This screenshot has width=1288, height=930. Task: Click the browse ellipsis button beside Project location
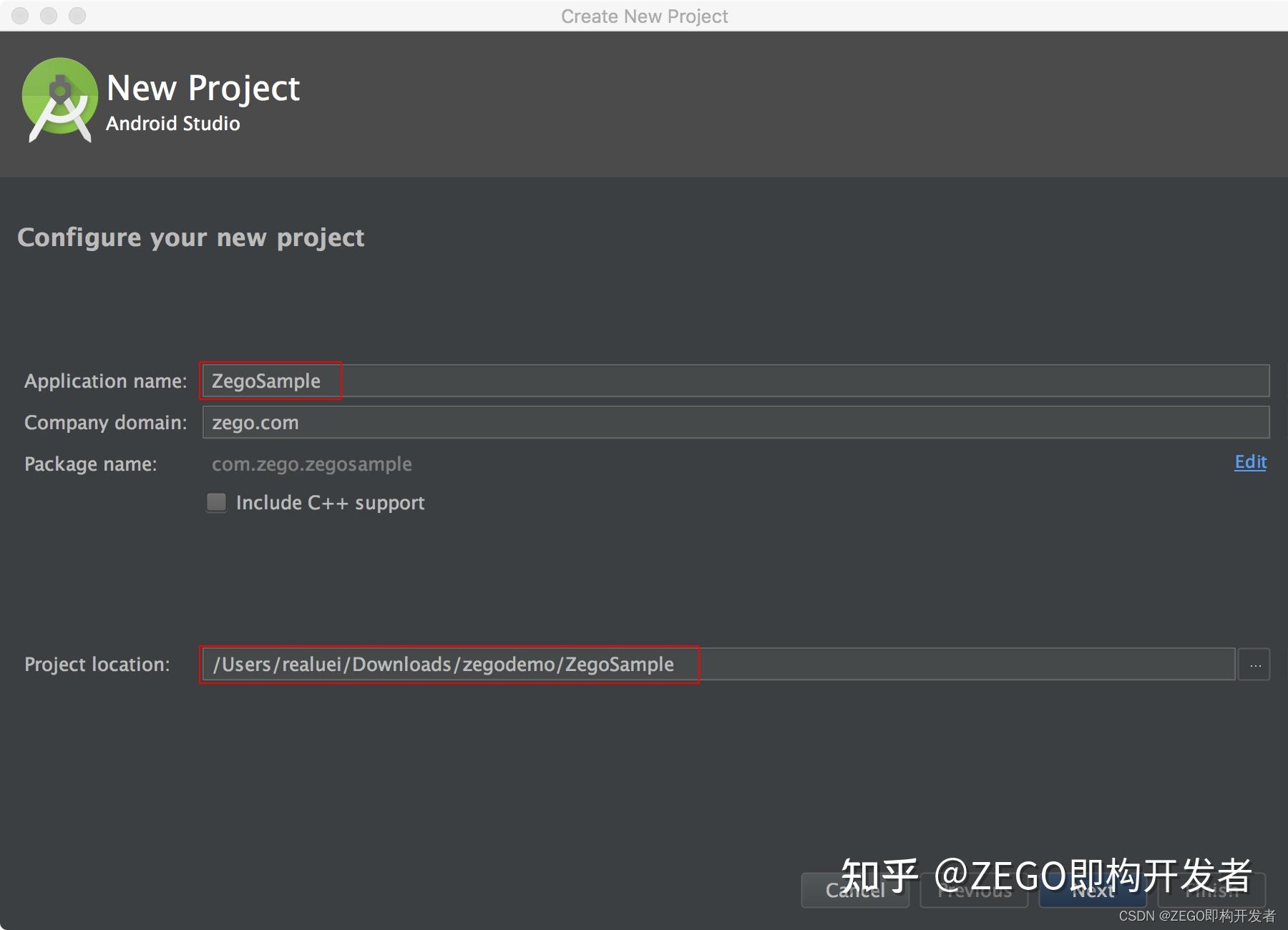1254,664
